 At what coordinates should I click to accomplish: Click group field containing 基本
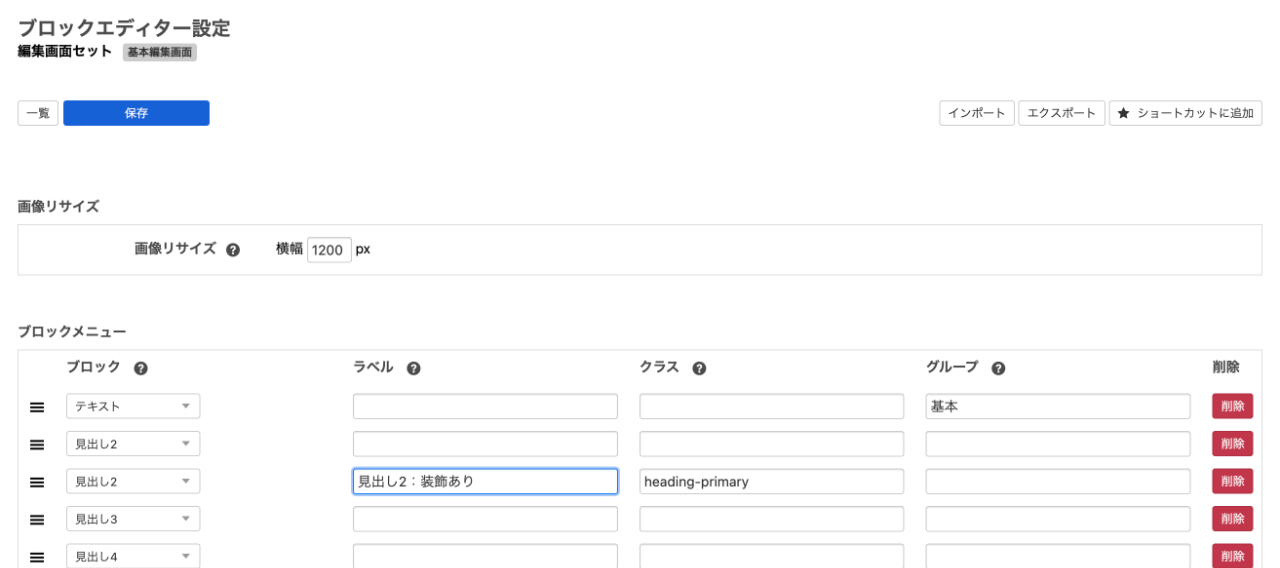pyautogui.click(x=1058, y=406)
